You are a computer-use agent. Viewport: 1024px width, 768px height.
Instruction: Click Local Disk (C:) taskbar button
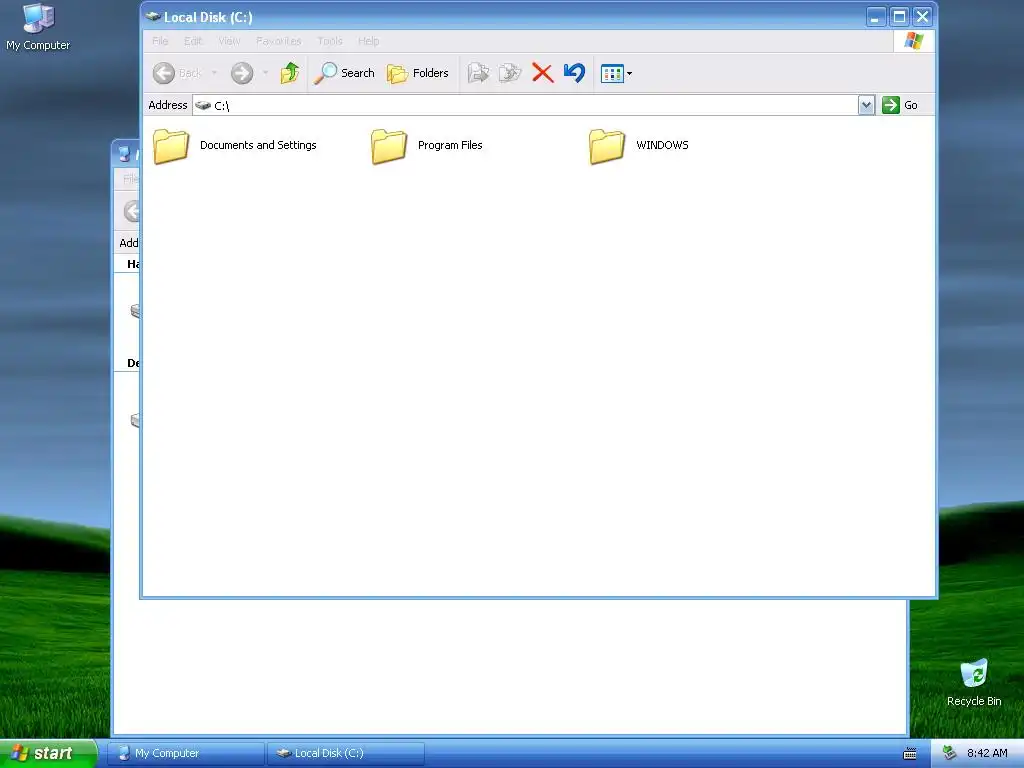[x=345, y=753]
